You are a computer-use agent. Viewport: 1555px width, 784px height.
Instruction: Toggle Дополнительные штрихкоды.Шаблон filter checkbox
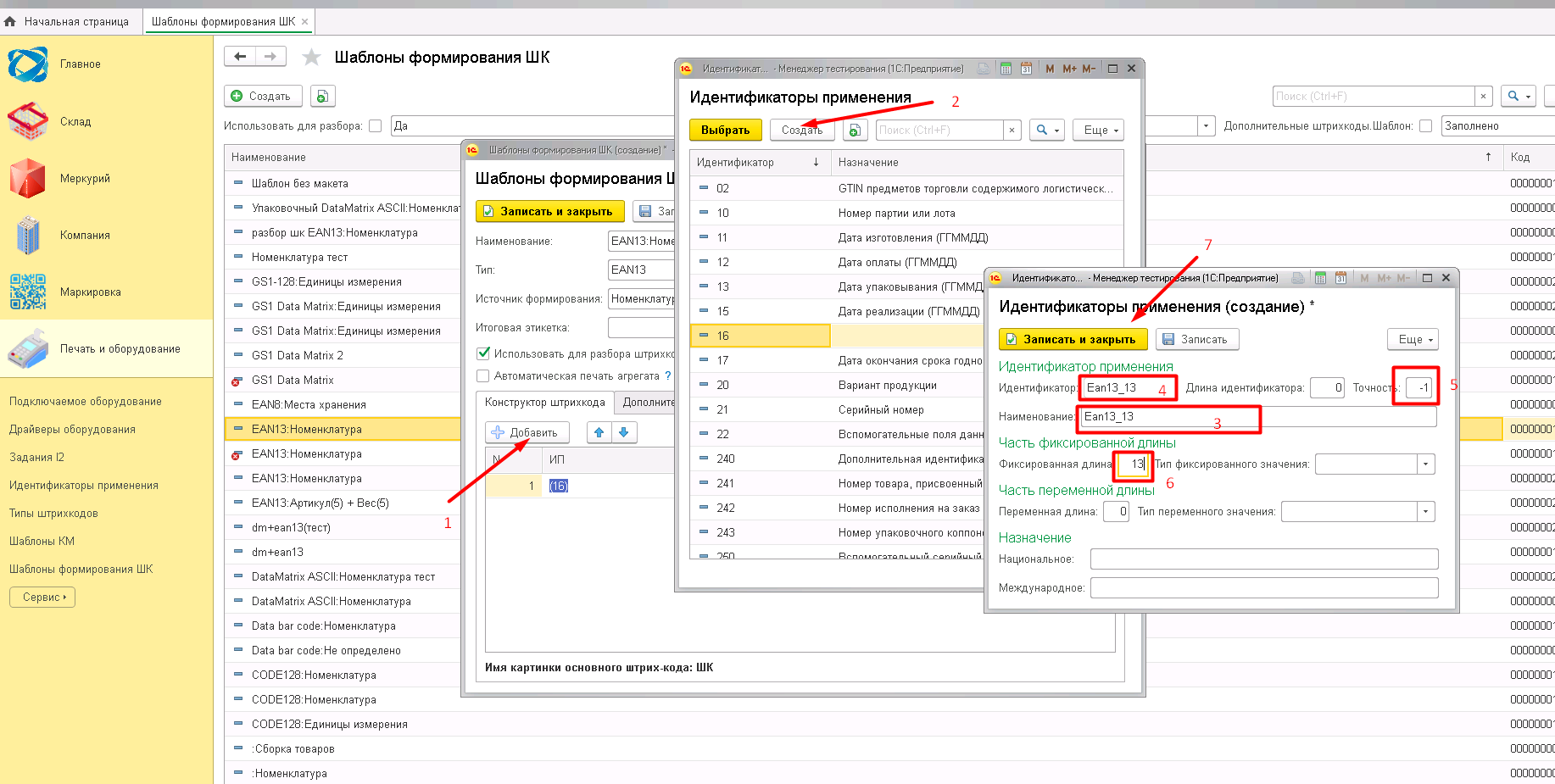coord(1425,125)
